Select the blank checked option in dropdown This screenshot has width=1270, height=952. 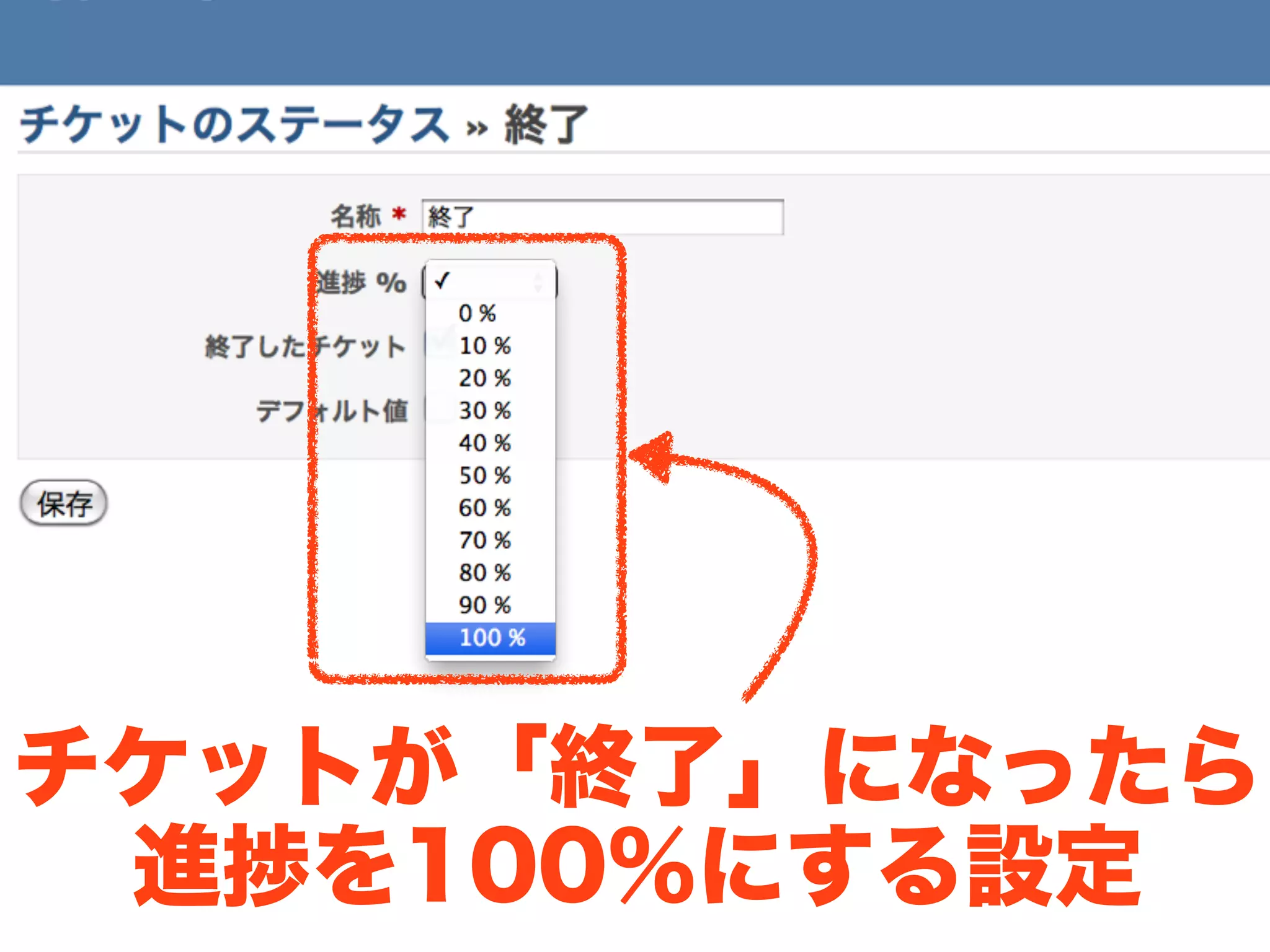click(x=490, y=281)
